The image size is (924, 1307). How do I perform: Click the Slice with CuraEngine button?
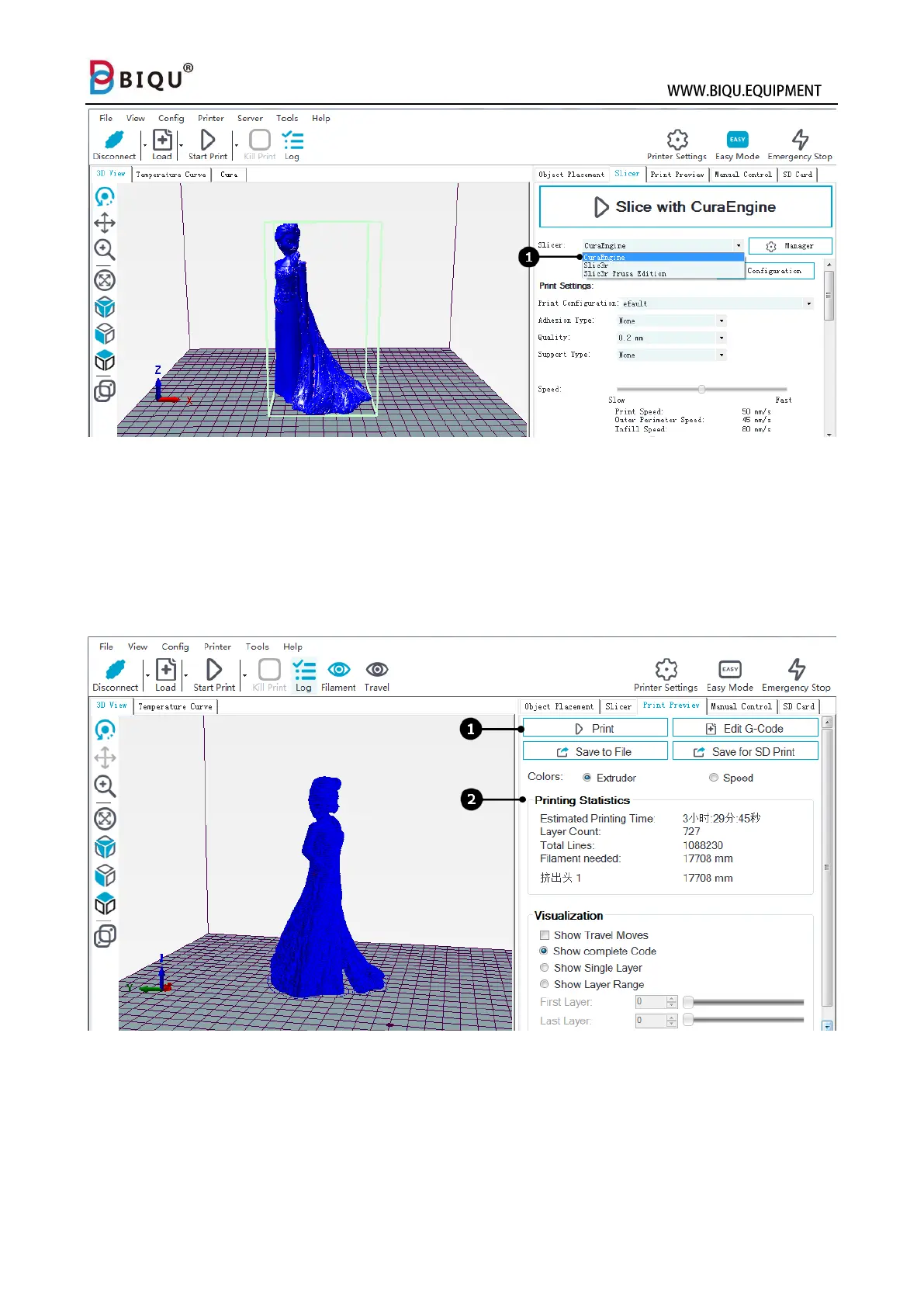coord(685,206)
